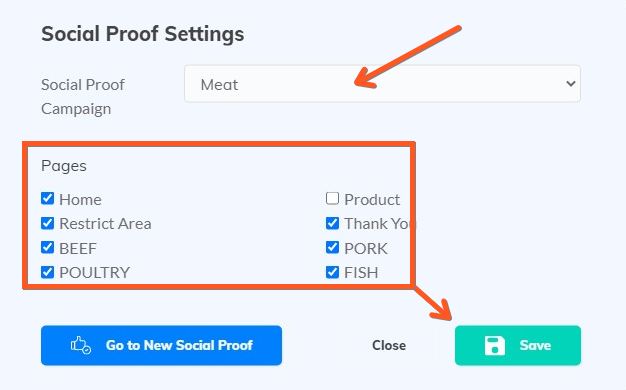The image size is (626, 390).
Task: Open the Social Proof Campaign dropdown showing Meat
Action: (x=382, y=84)
